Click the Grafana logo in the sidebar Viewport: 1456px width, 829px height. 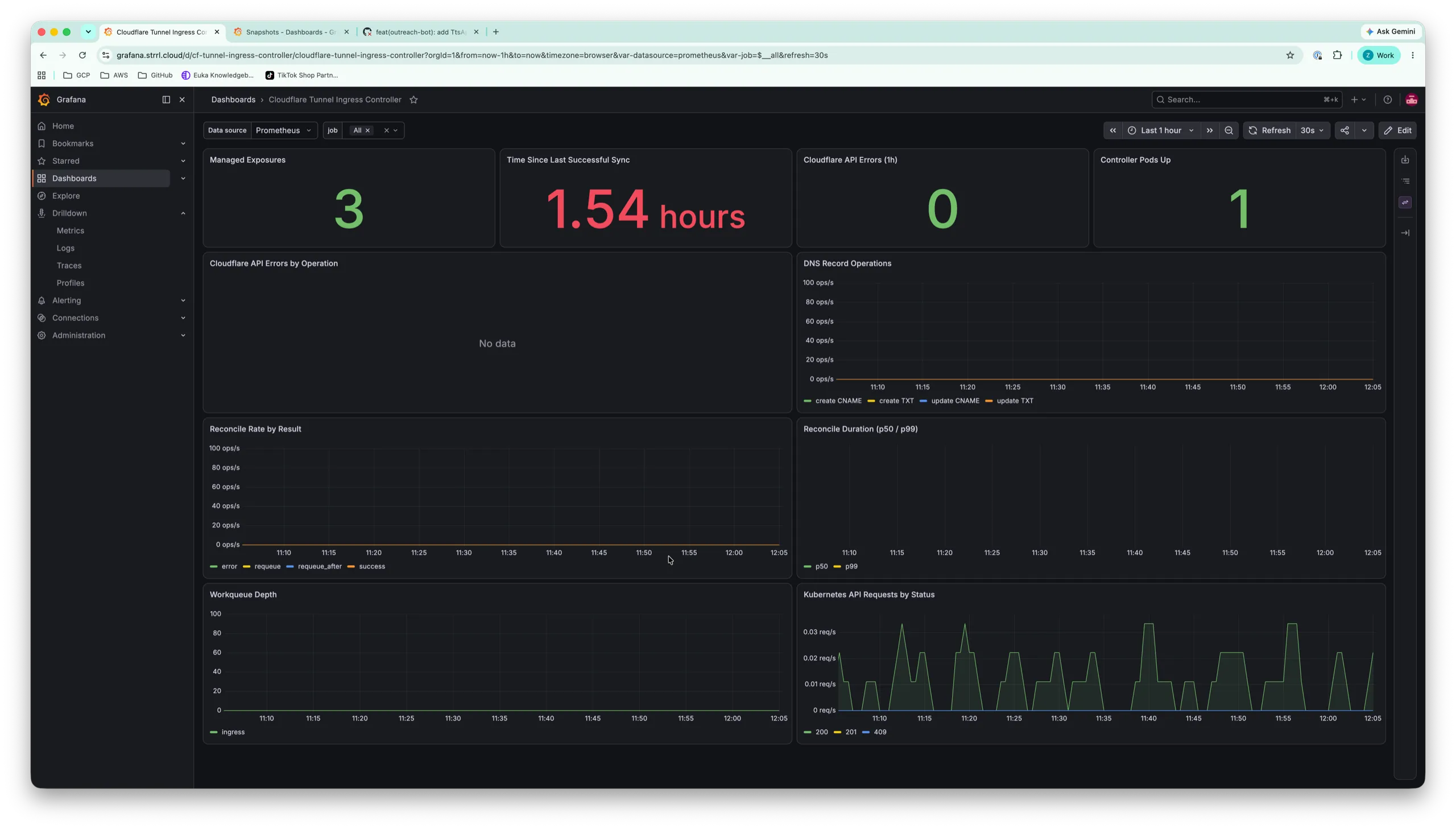(44, 100)
